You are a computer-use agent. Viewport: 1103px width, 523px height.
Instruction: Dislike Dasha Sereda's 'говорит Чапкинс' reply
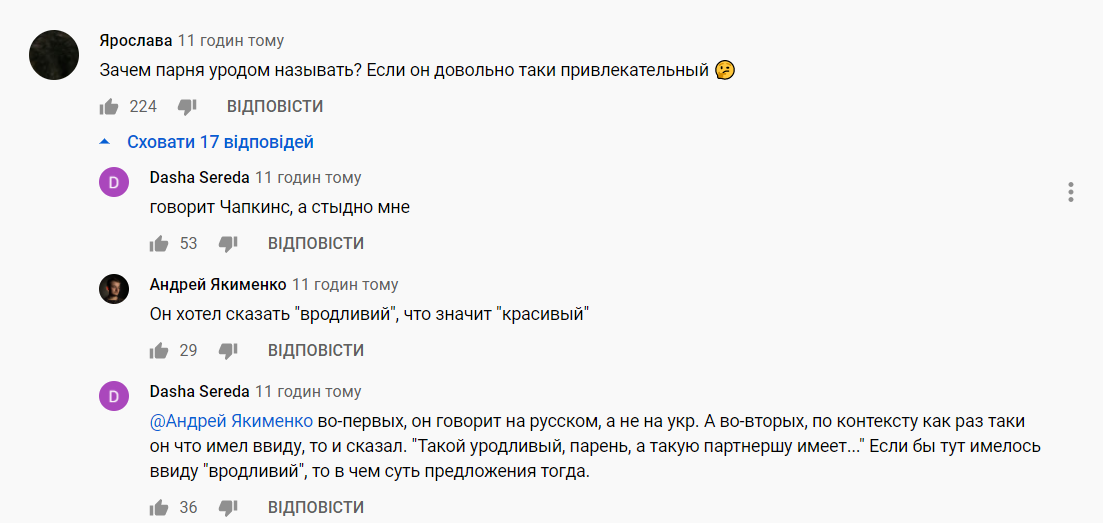228,243
